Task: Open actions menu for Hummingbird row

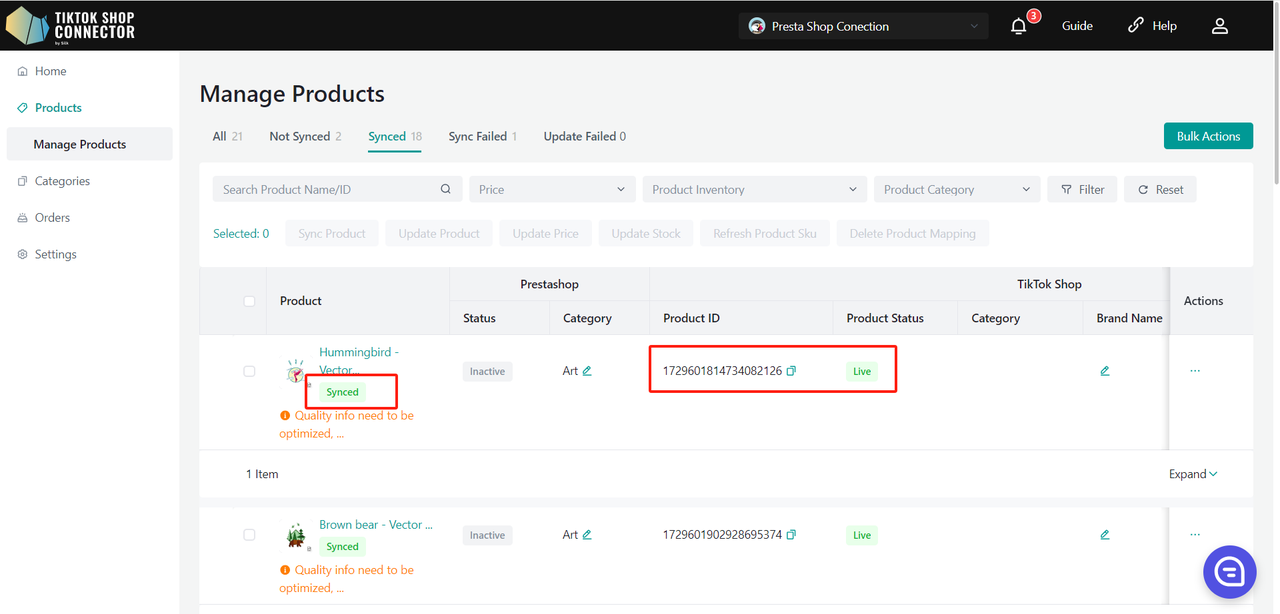Action: pyautogui.click(x=1195, y=371)
